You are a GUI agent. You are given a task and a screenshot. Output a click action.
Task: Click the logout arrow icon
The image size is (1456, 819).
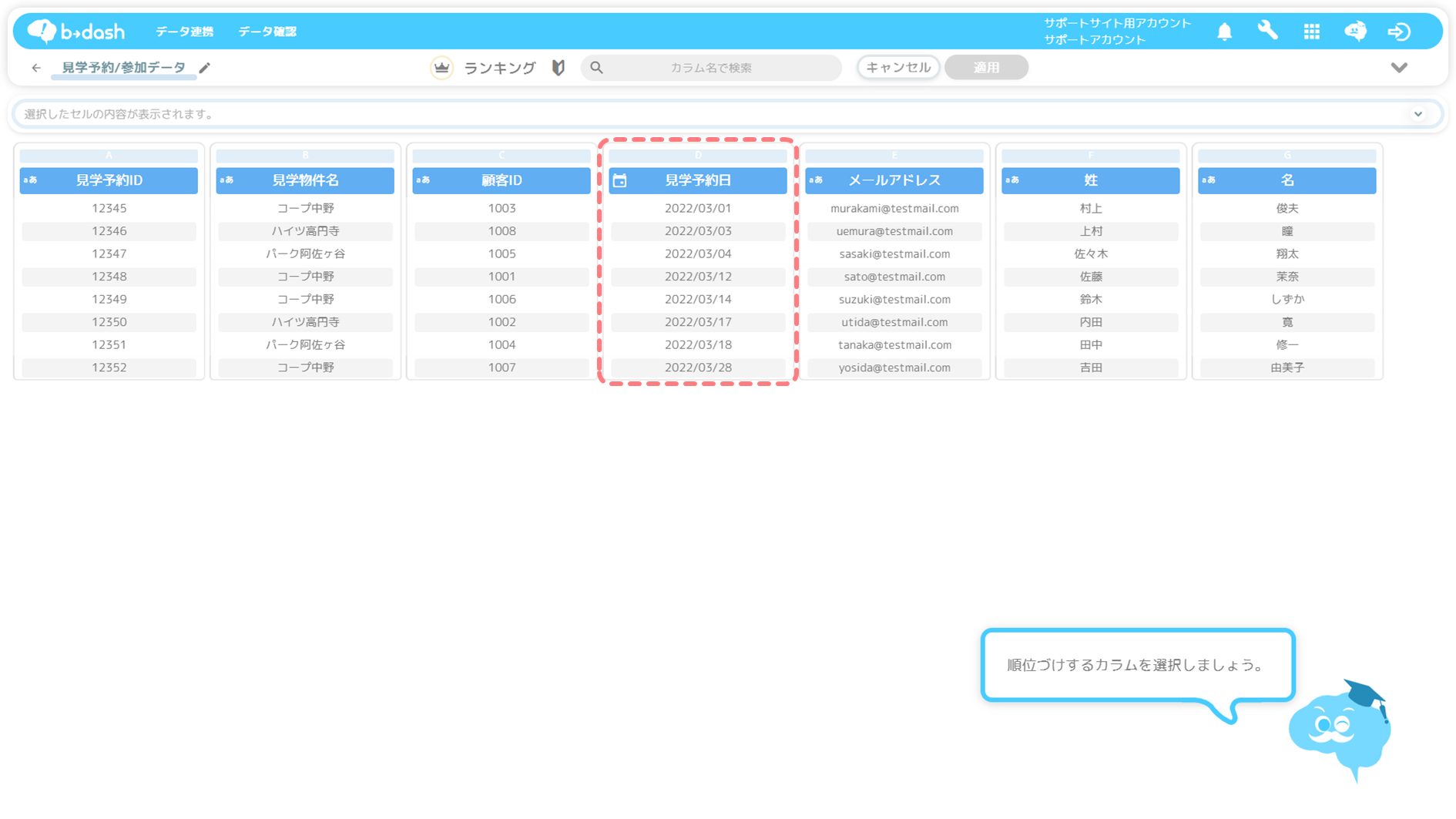tap(1399, 32)
